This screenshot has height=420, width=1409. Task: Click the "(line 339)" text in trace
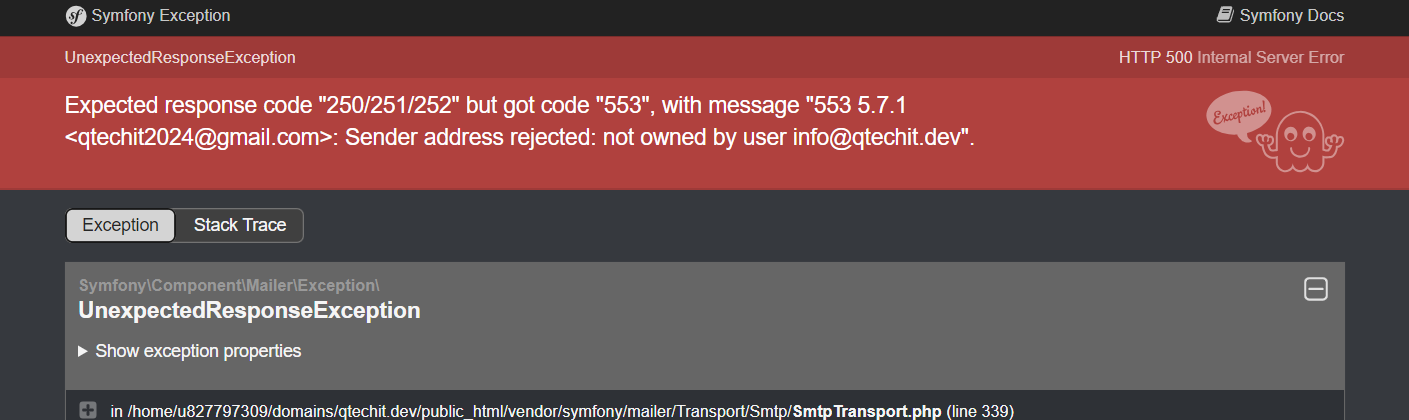(980, 411)
